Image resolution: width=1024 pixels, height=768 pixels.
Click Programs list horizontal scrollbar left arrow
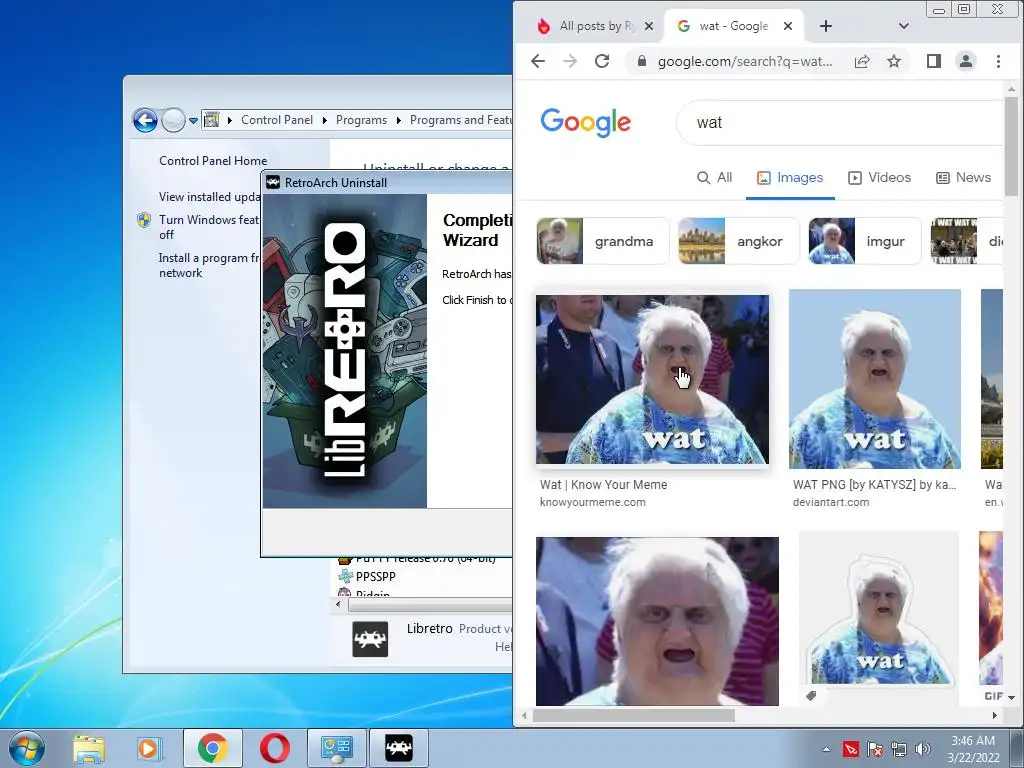[338, 605]
